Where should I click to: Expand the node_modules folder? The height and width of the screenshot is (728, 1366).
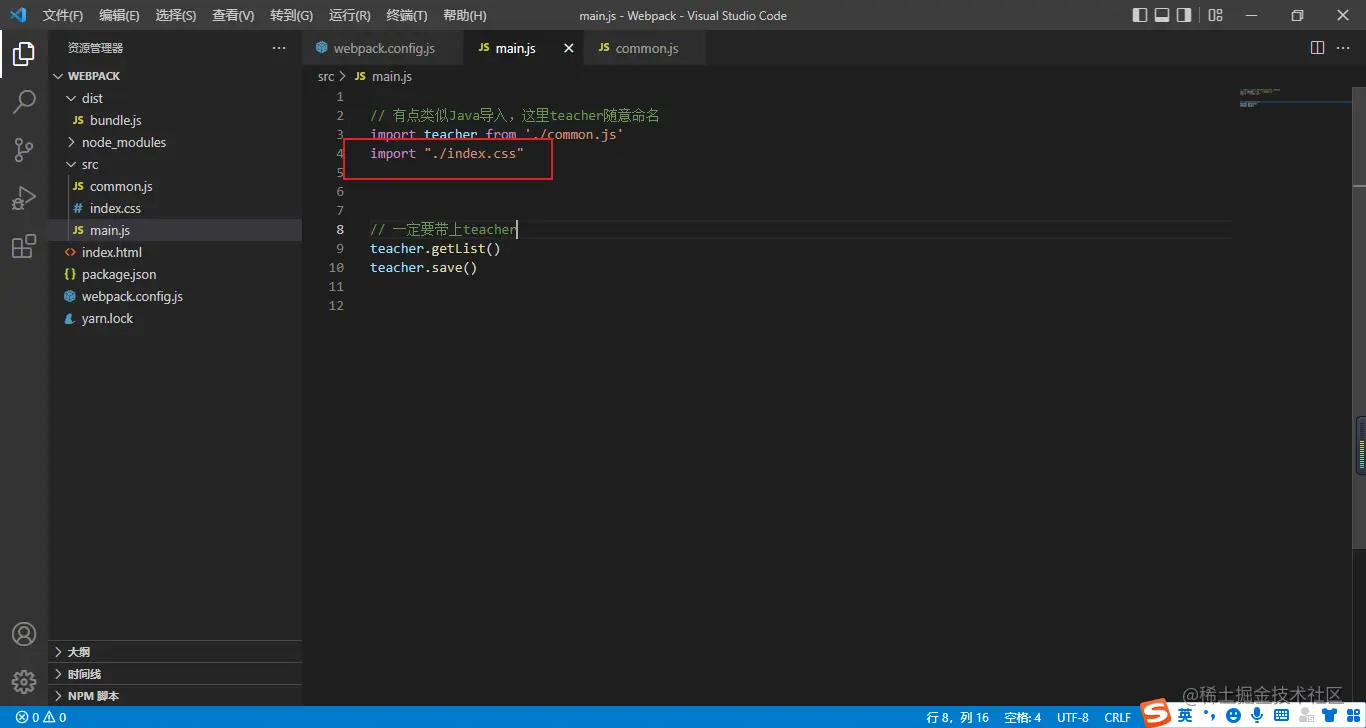176,142
